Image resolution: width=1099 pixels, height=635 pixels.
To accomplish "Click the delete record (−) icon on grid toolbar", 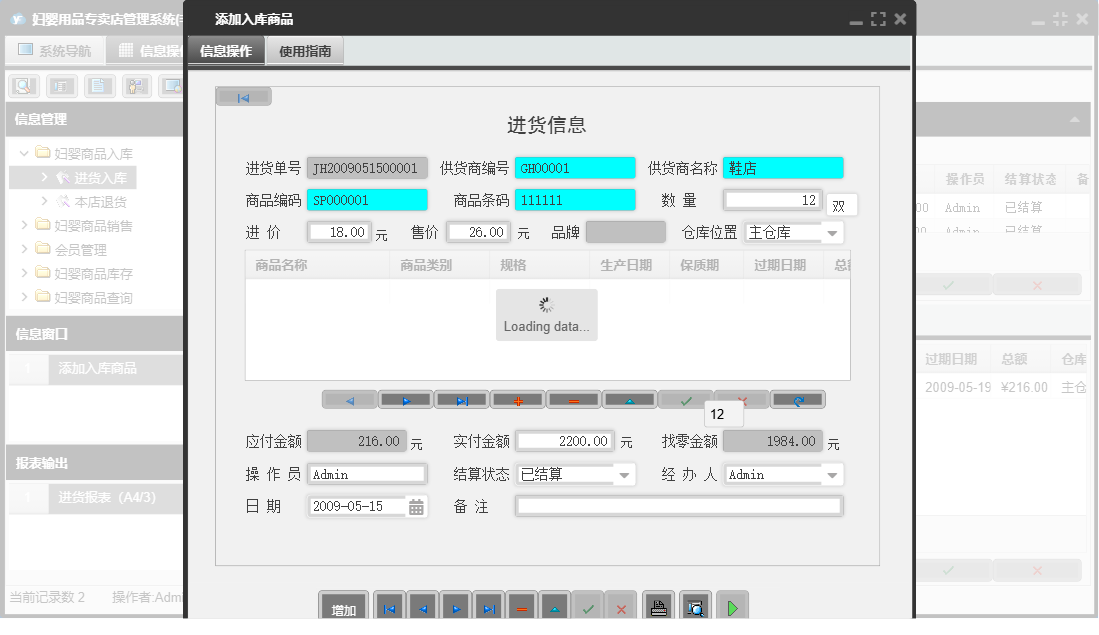I will [x=573, y=399].
